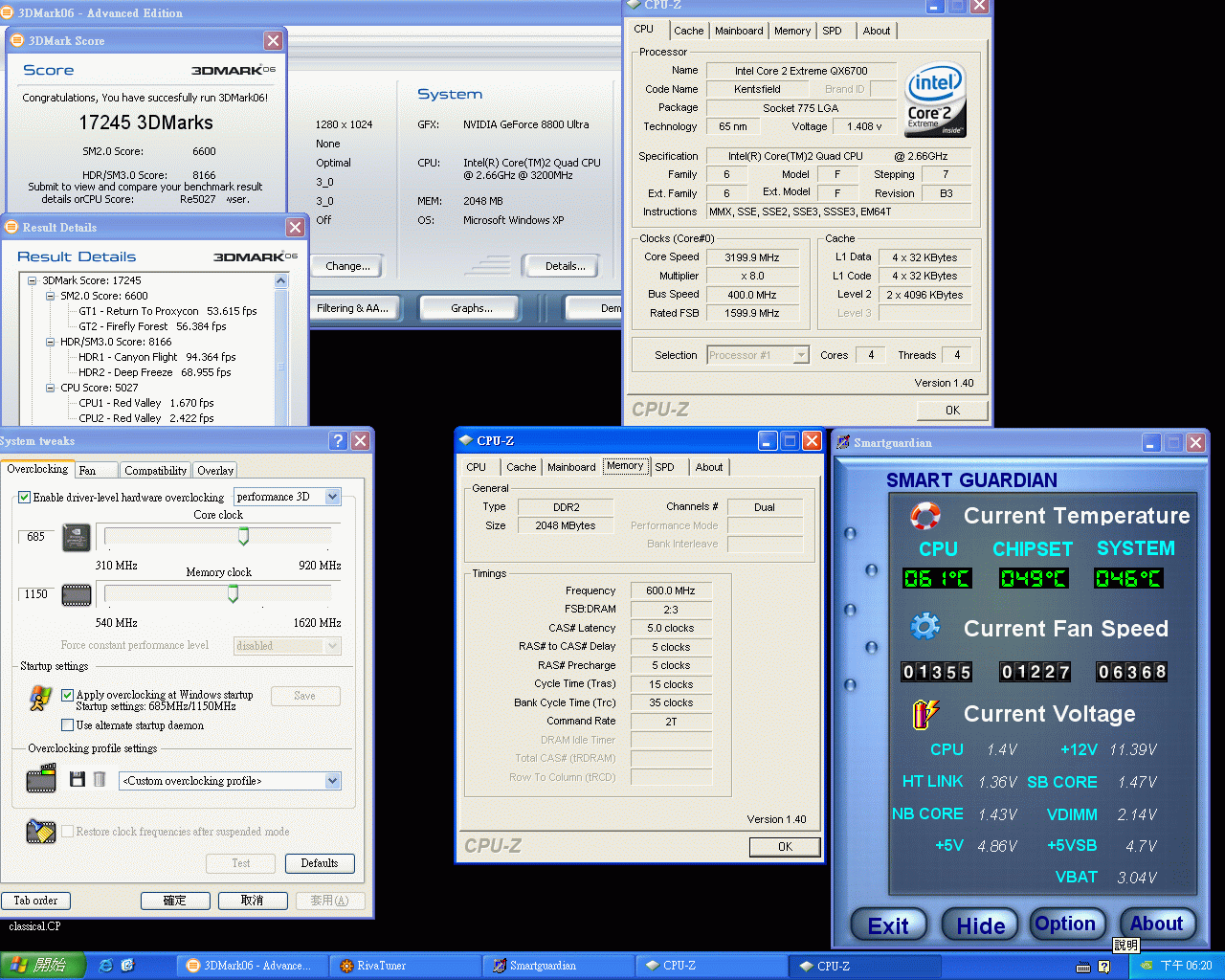Viewport: 1225px width, 980px height.
Task: Collapse the 3DMark Score: 17245 tree node
Action: click(33, 280)
